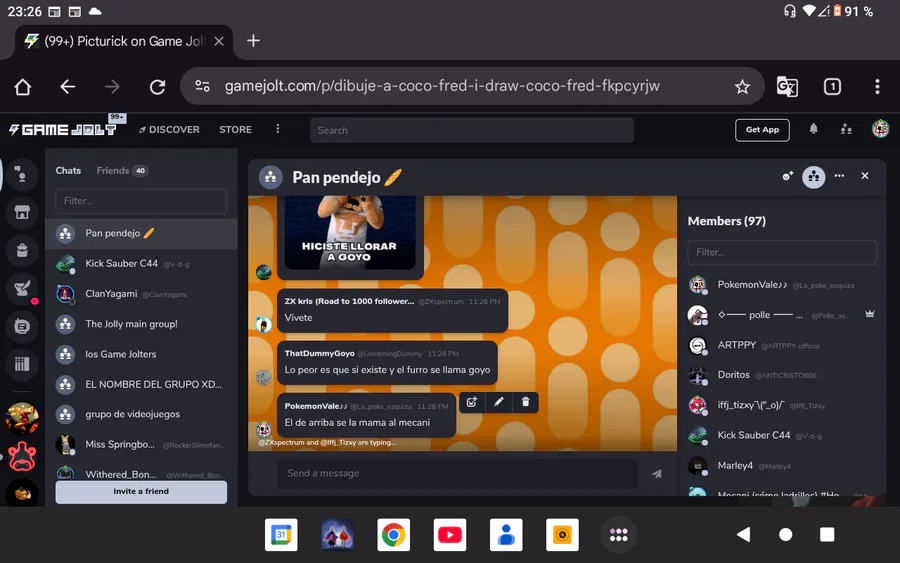The width and height of the screenshot is (900, 563).
Task: Open YouTube app in taskbar
Action: [x=449, y=535]
